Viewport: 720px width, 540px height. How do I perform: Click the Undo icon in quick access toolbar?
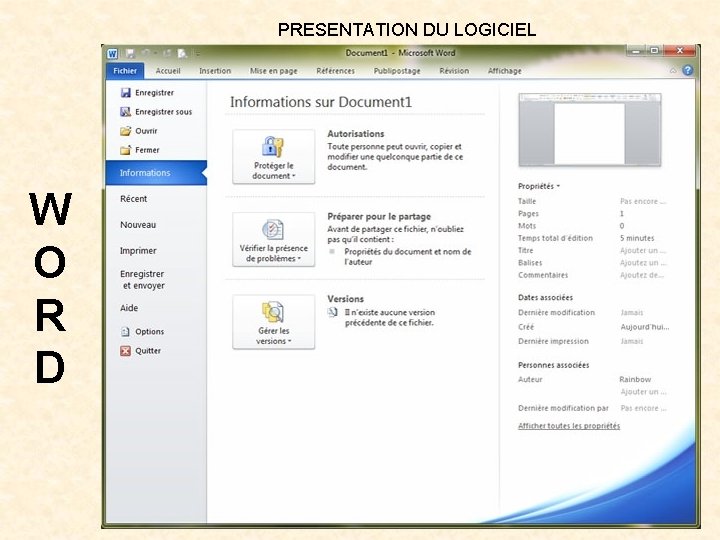[146, 53]
